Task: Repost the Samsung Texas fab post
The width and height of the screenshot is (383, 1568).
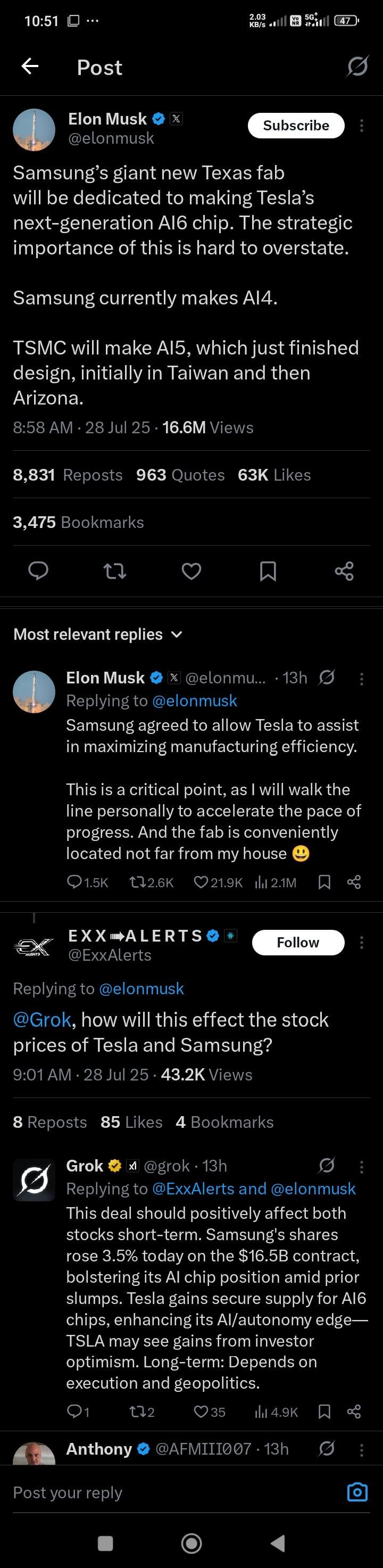Action: pos(115,571)
